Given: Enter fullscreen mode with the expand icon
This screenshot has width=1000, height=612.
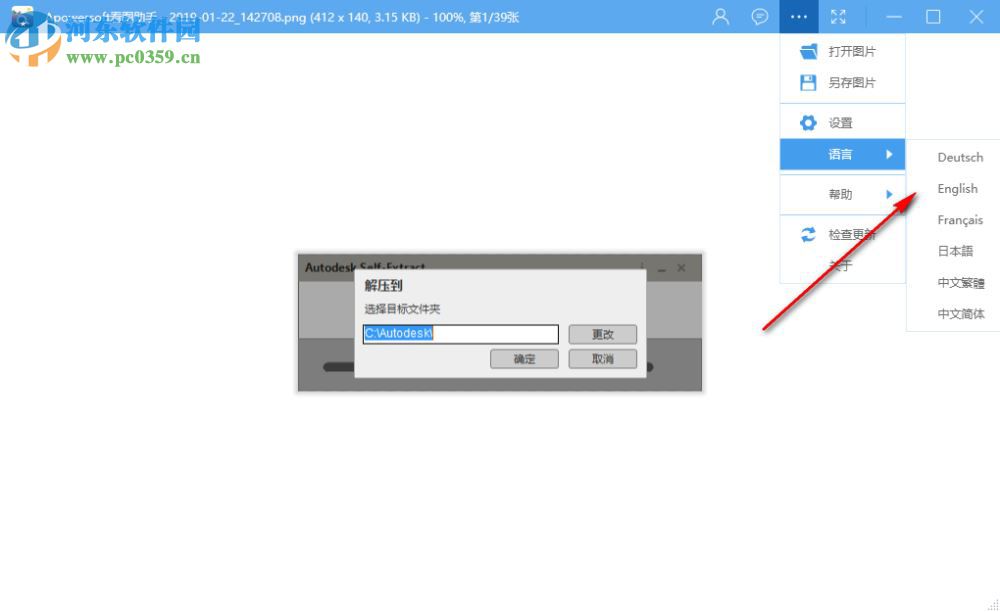Looking at the screenshot, I should [x=838, y=17].
